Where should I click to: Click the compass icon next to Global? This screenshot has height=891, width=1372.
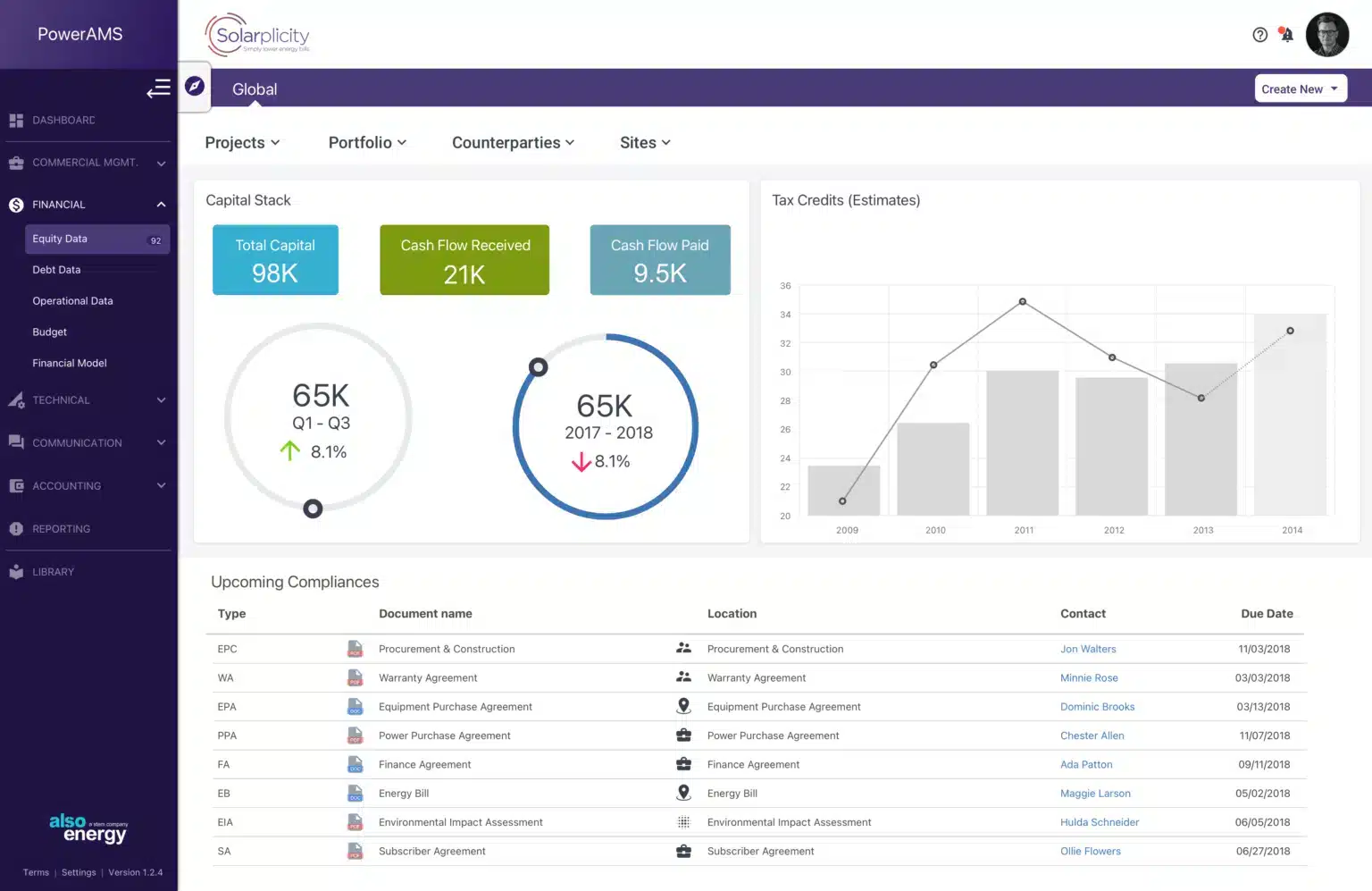point(193,87)
